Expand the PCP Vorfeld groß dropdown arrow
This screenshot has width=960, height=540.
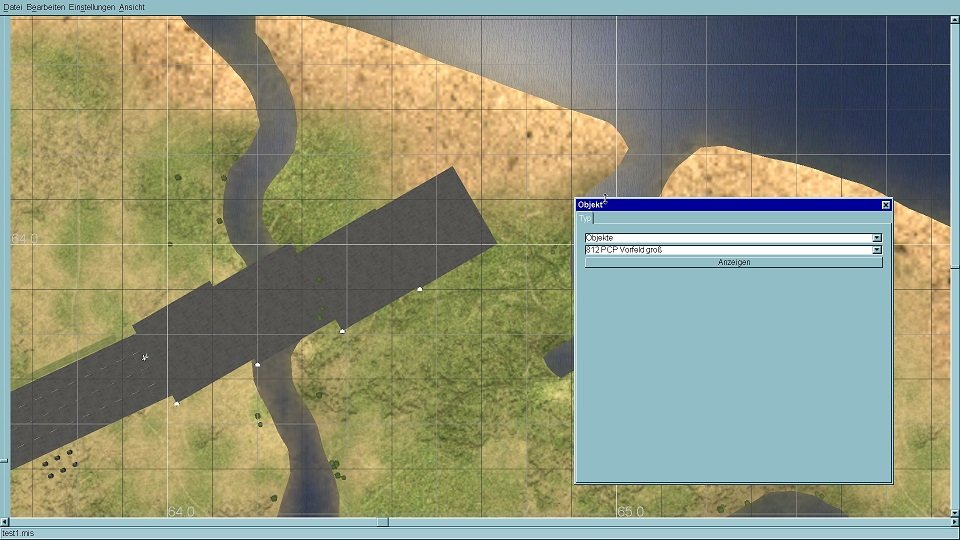click(x=877, y=250)
